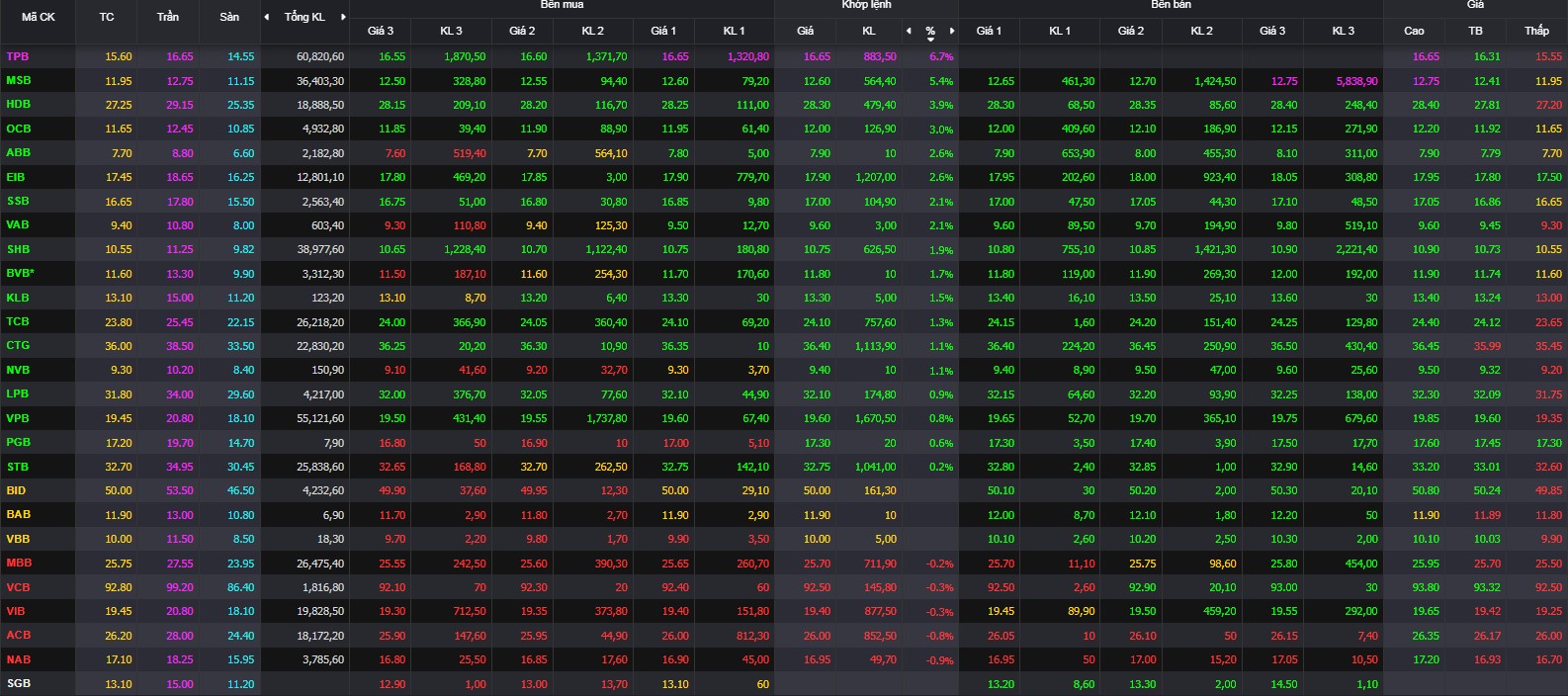Click the Trần ceiling price column header
Screen dimensions: 1568x696
point(167,17)
